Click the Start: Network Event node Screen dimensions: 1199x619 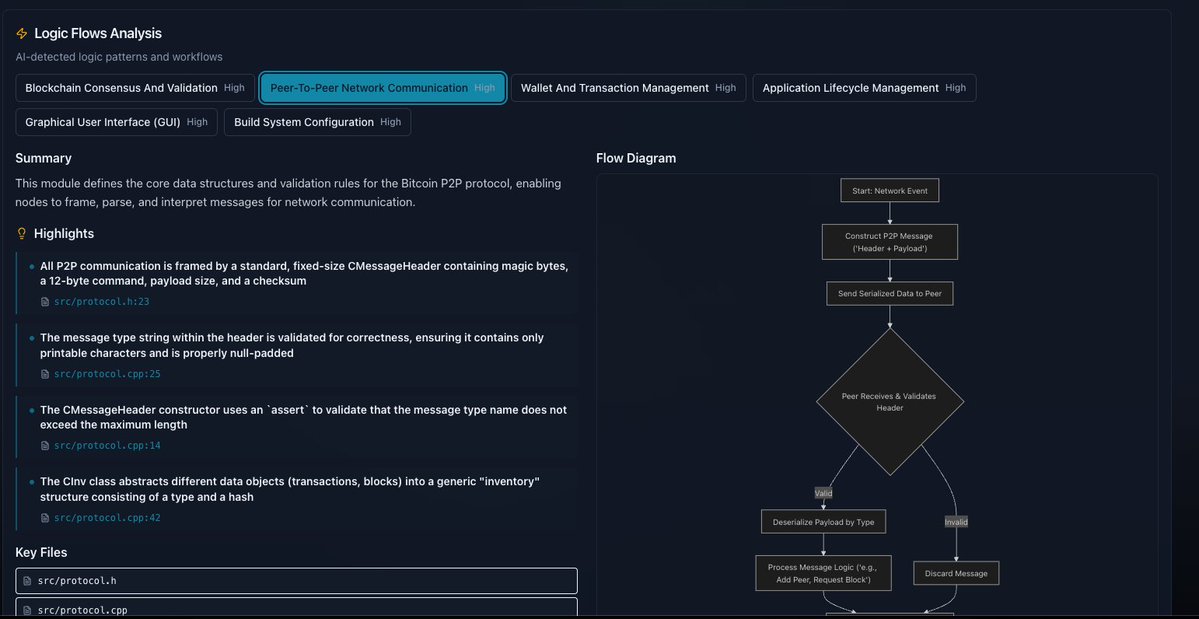click(889, 189)
